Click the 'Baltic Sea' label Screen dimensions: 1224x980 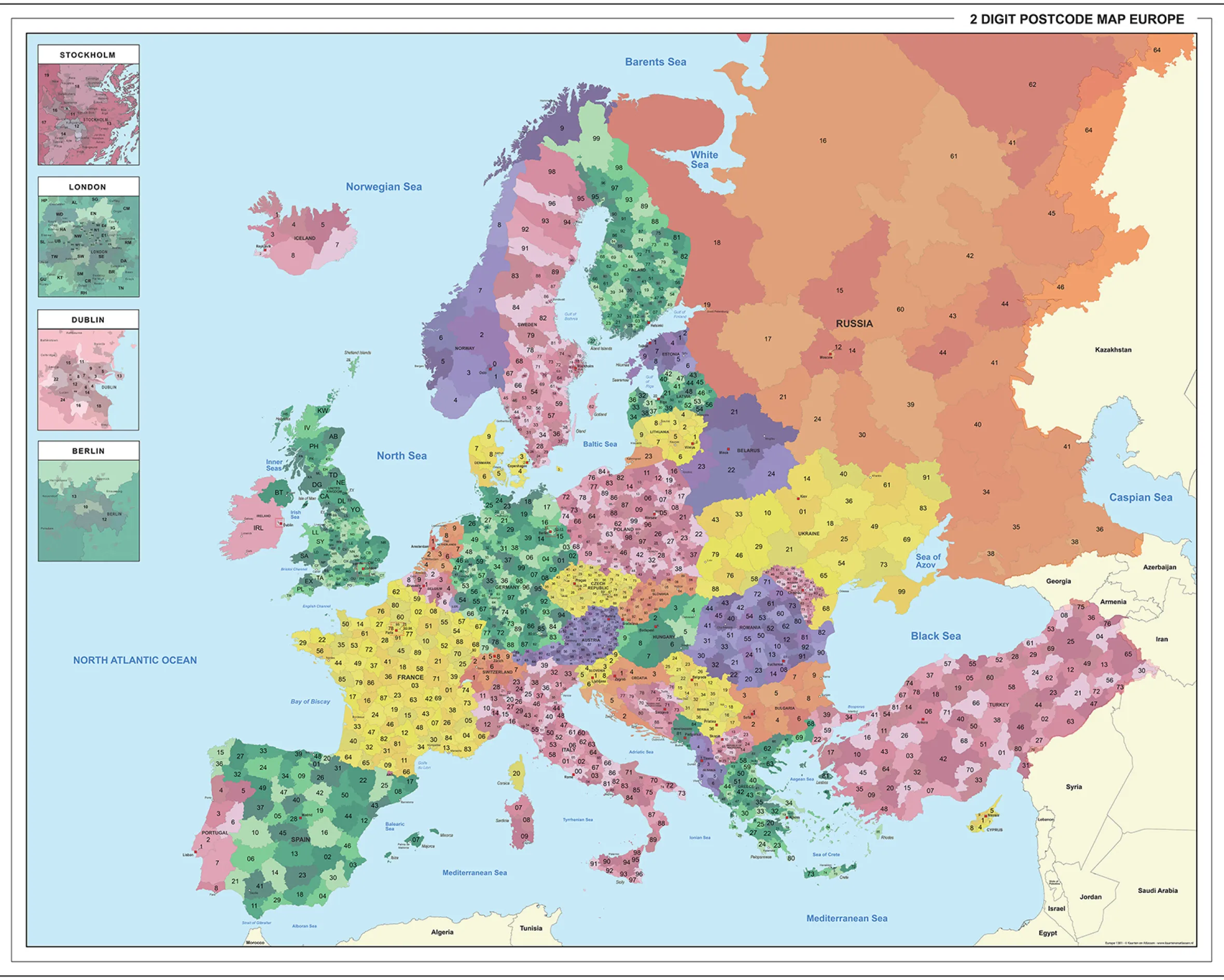pyautogui.click(x=600, y=444)
